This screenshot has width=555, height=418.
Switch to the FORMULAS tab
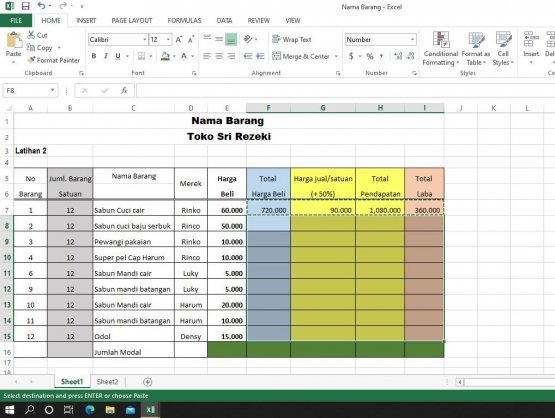tap(184, 21)
